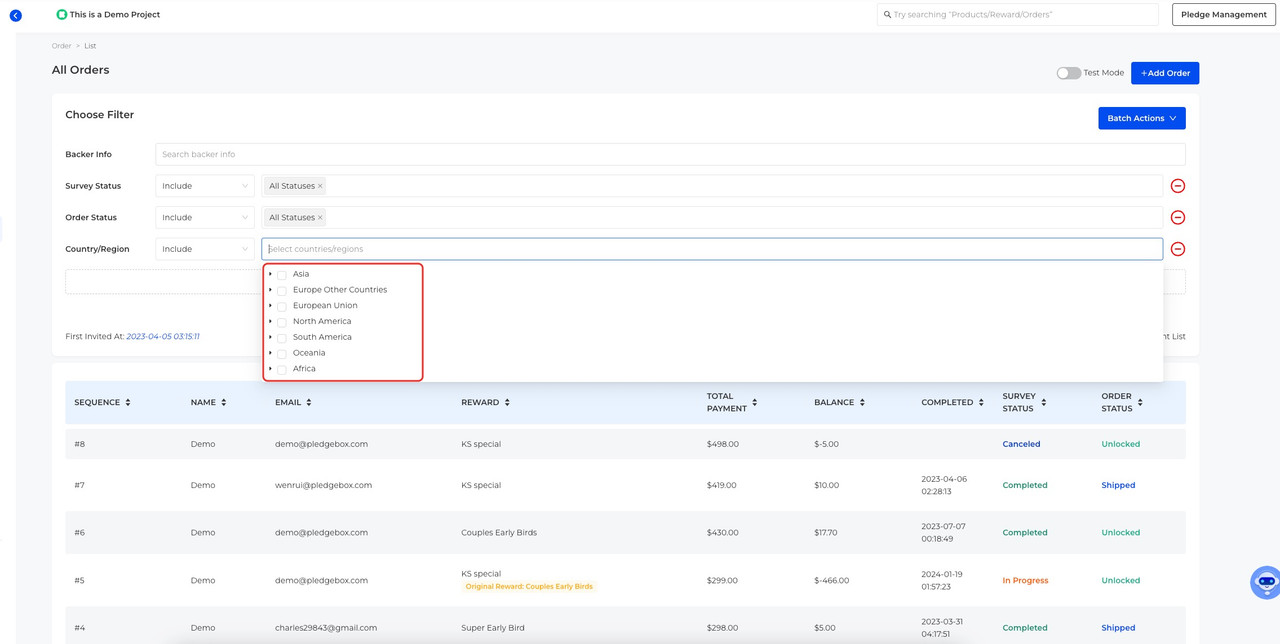Click Couples Early Birds reward in row #6

(x=499, y=533)
